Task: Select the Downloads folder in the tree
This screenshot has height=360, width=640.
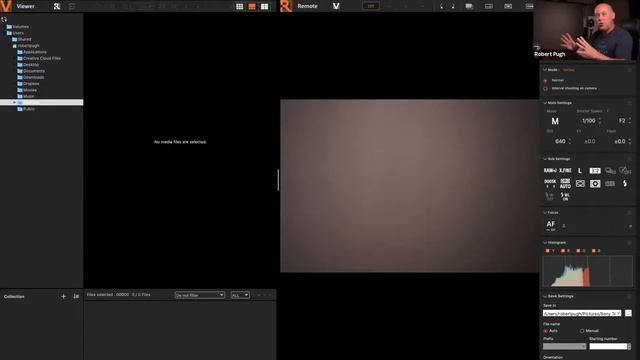Action: coord(31,77)
